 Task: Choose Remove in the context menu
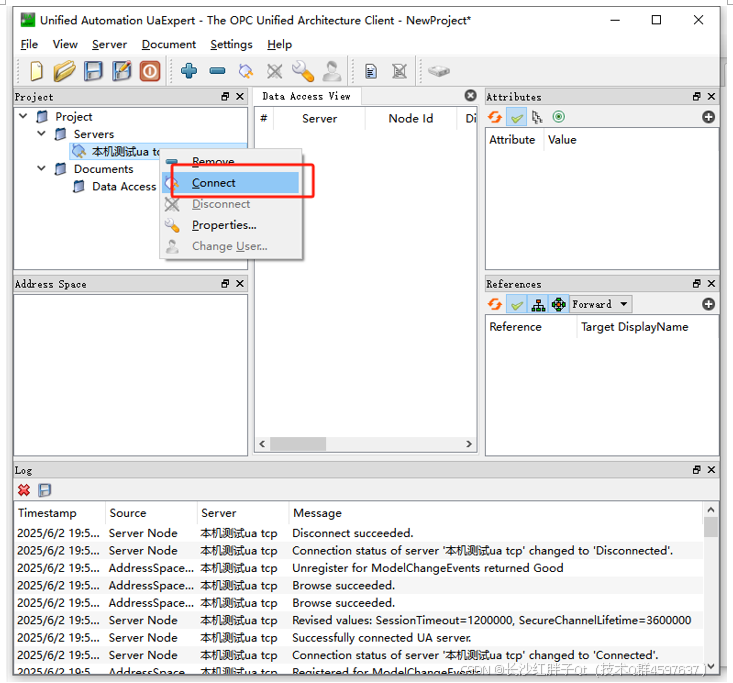[x=231, y=161]
